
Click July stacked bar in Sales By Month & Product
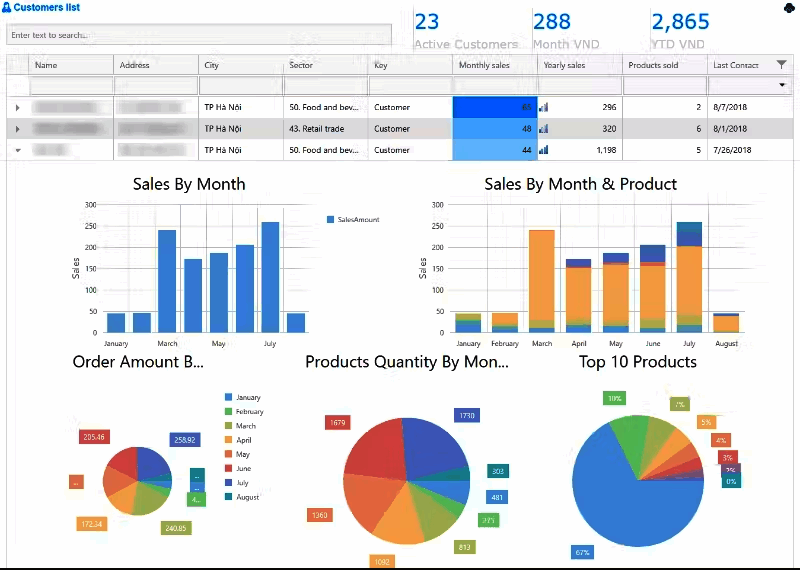pyautogui.click(x=689, y=278)
